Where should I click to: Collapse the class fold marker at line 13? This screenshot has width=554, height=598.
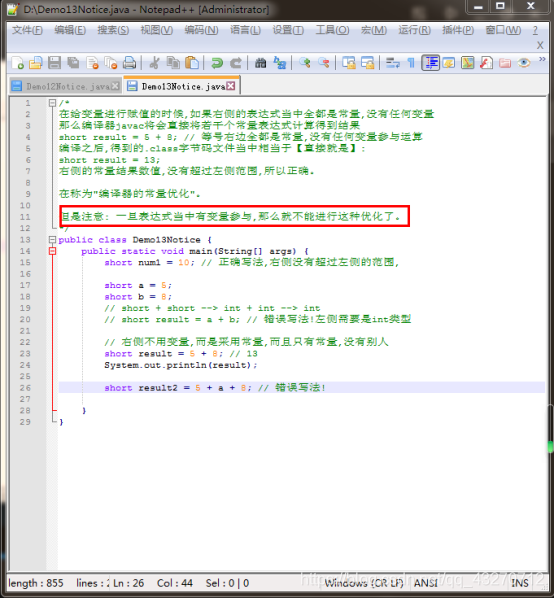pyautogui.click(x=52, y=240)
